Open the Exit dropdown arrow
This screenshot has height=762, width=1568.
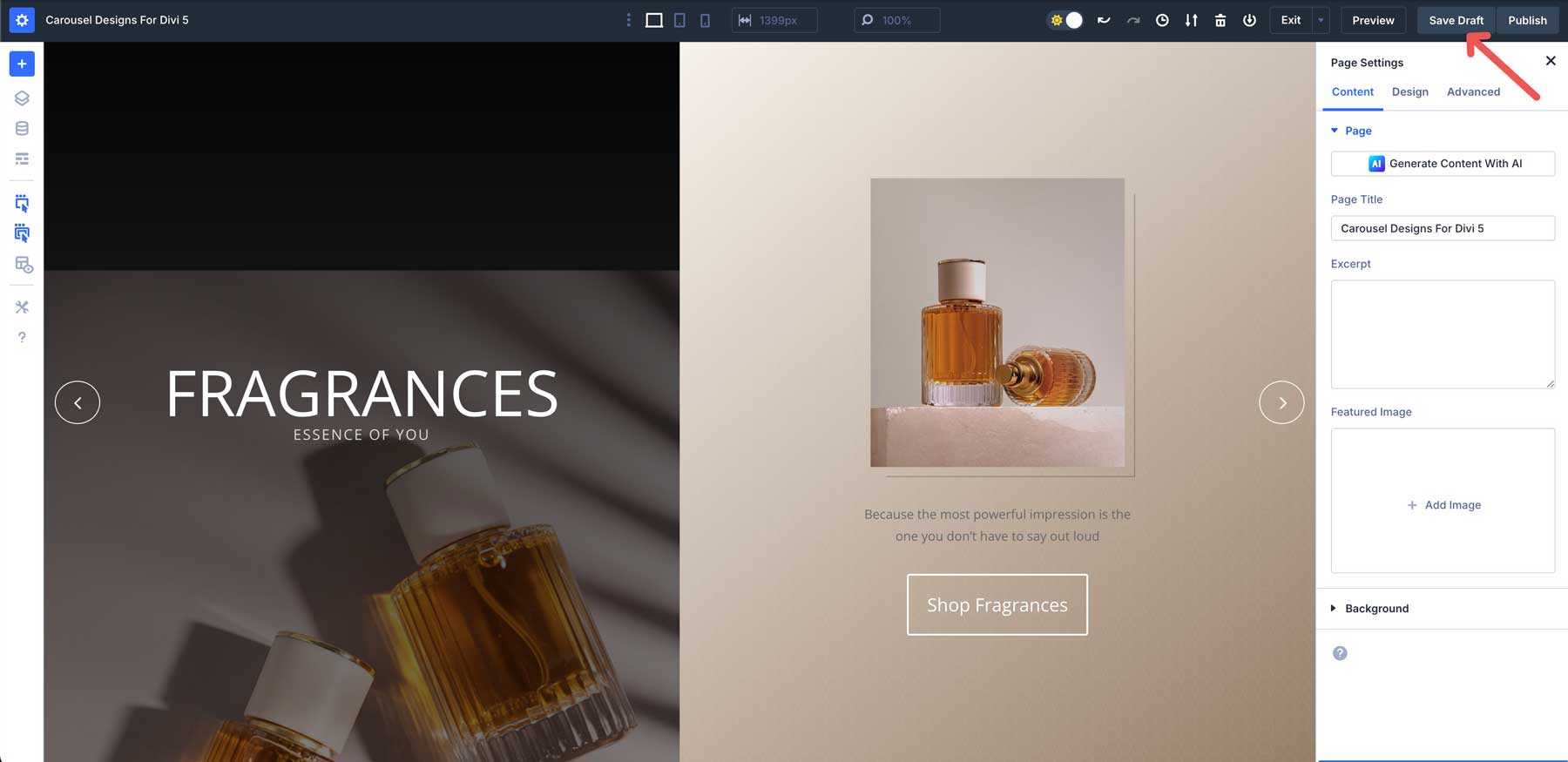pos(1321,20)
